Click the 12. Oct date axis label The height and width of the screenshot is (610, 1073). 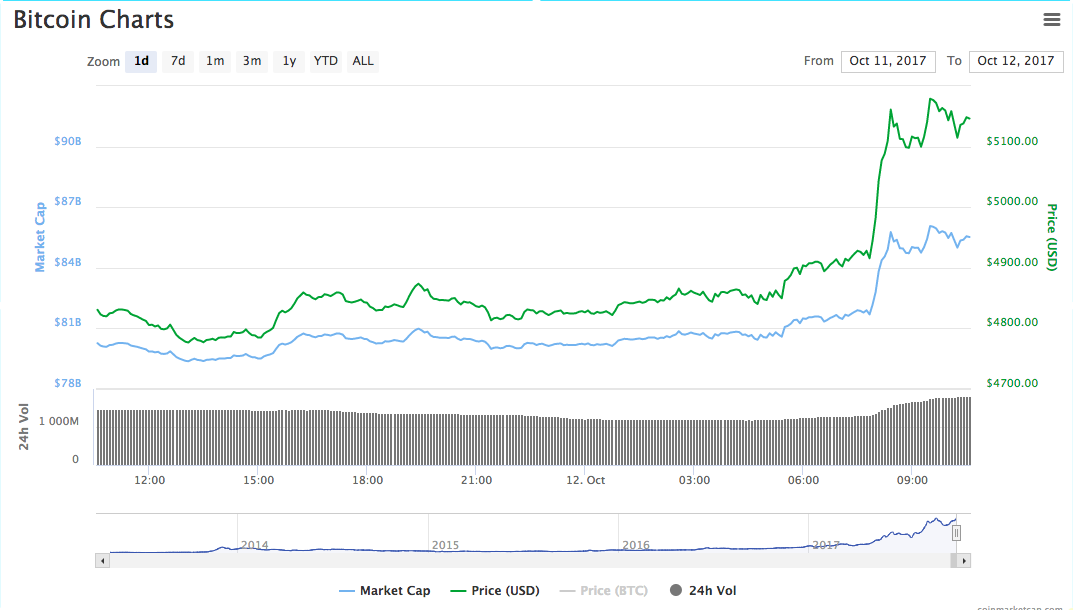[x=585, y=480]
